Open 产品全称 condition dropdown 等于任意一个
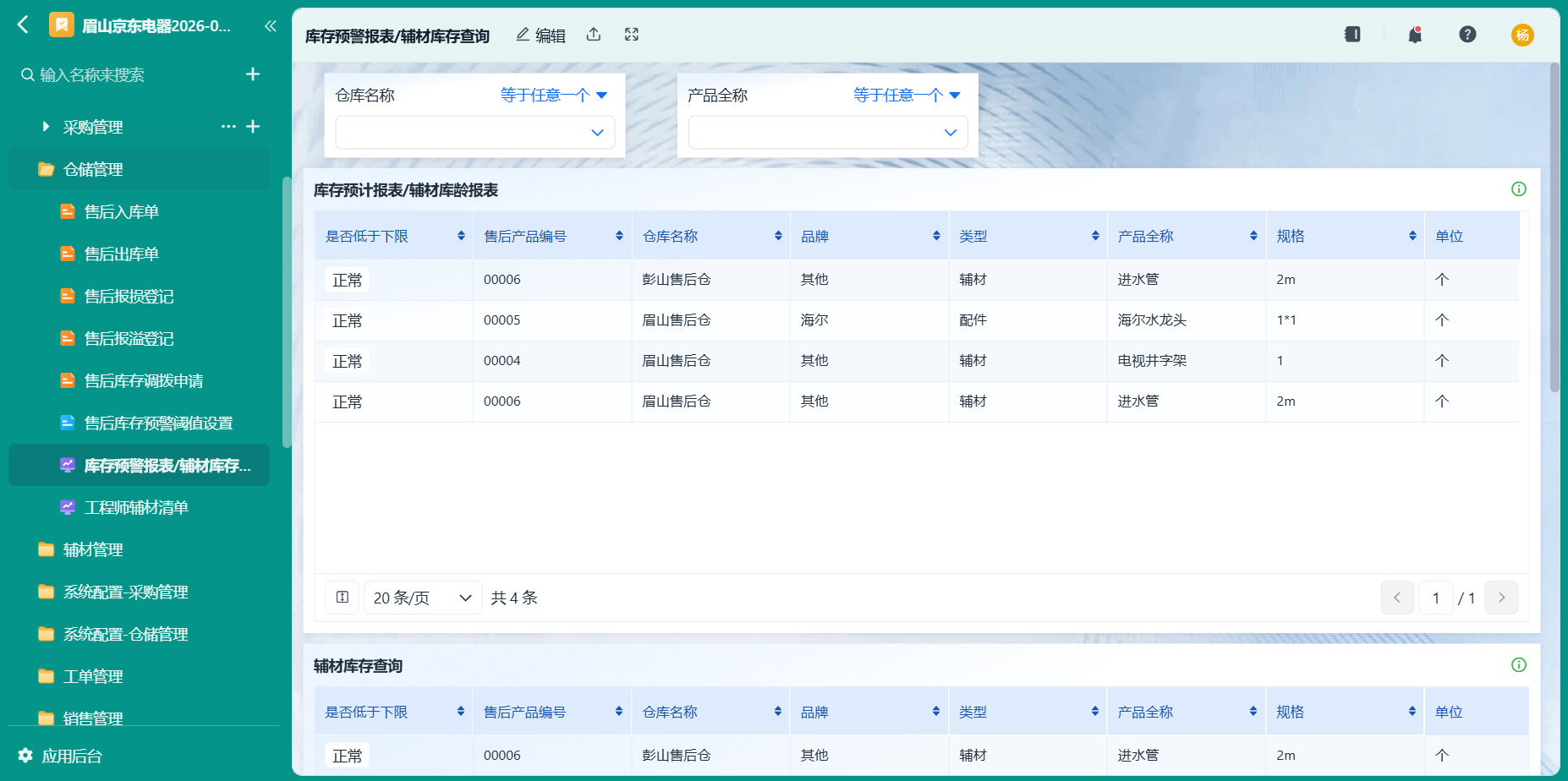Image resolution: width=1568 pixels, height=781 pixels. click(x=907, y=96)
